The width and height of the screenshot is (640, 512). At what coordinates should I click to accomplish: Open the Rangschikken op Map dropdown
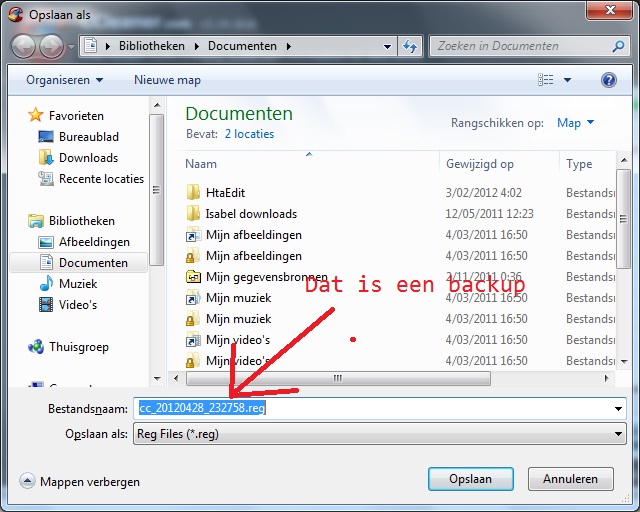[576, 122]
